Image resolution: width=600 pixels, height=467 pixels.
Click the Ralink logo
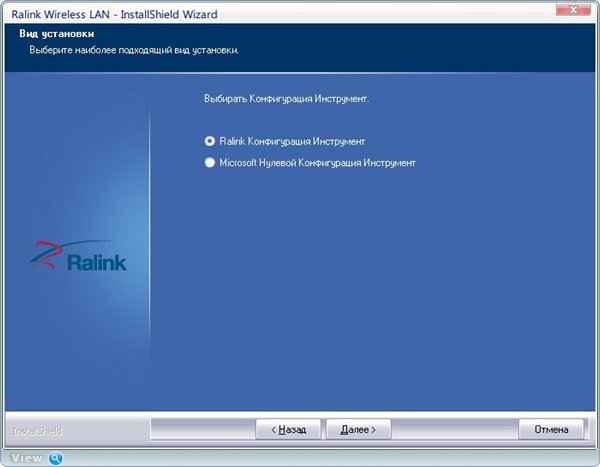(x=78, y=256)
